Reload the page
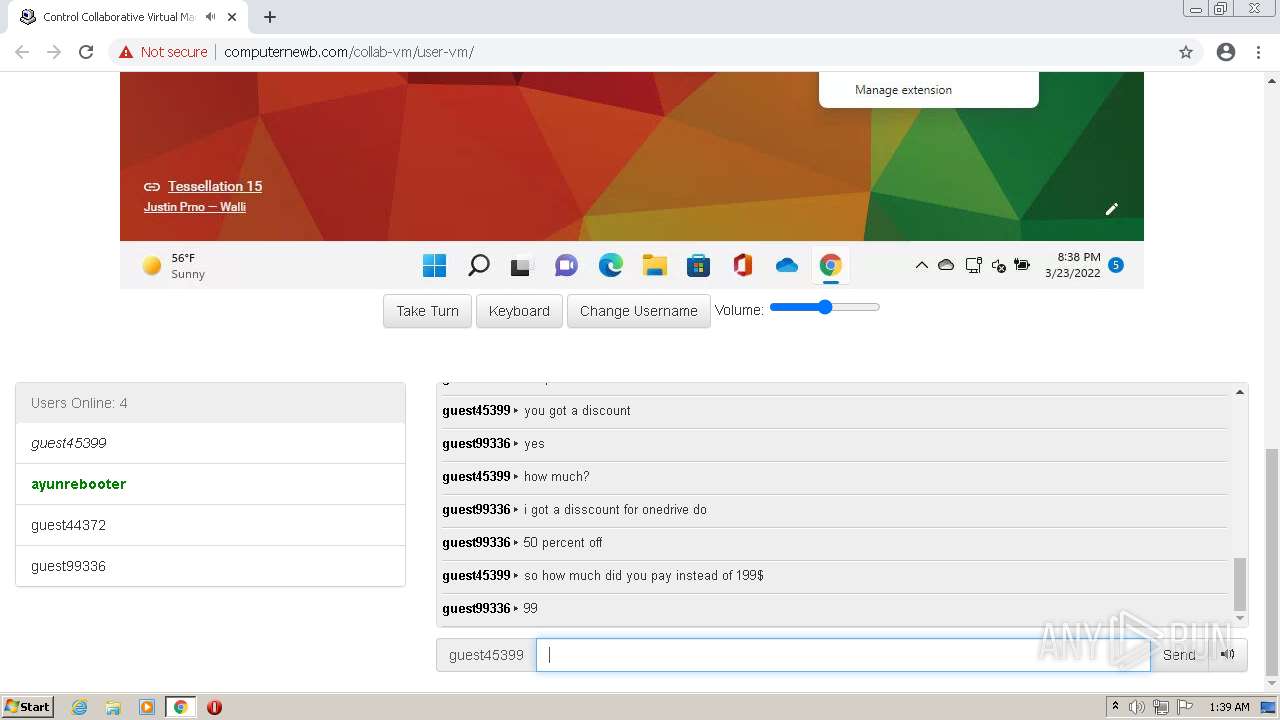 86,52
